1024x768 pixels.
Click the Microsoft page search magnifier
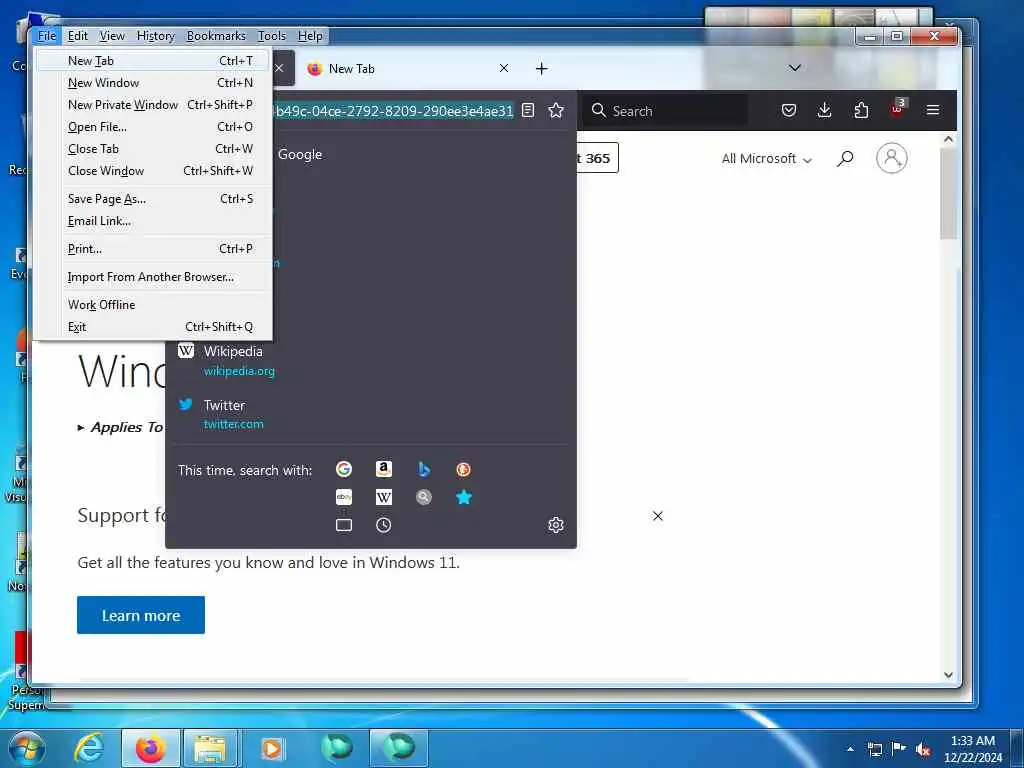(x=845, y=158)
